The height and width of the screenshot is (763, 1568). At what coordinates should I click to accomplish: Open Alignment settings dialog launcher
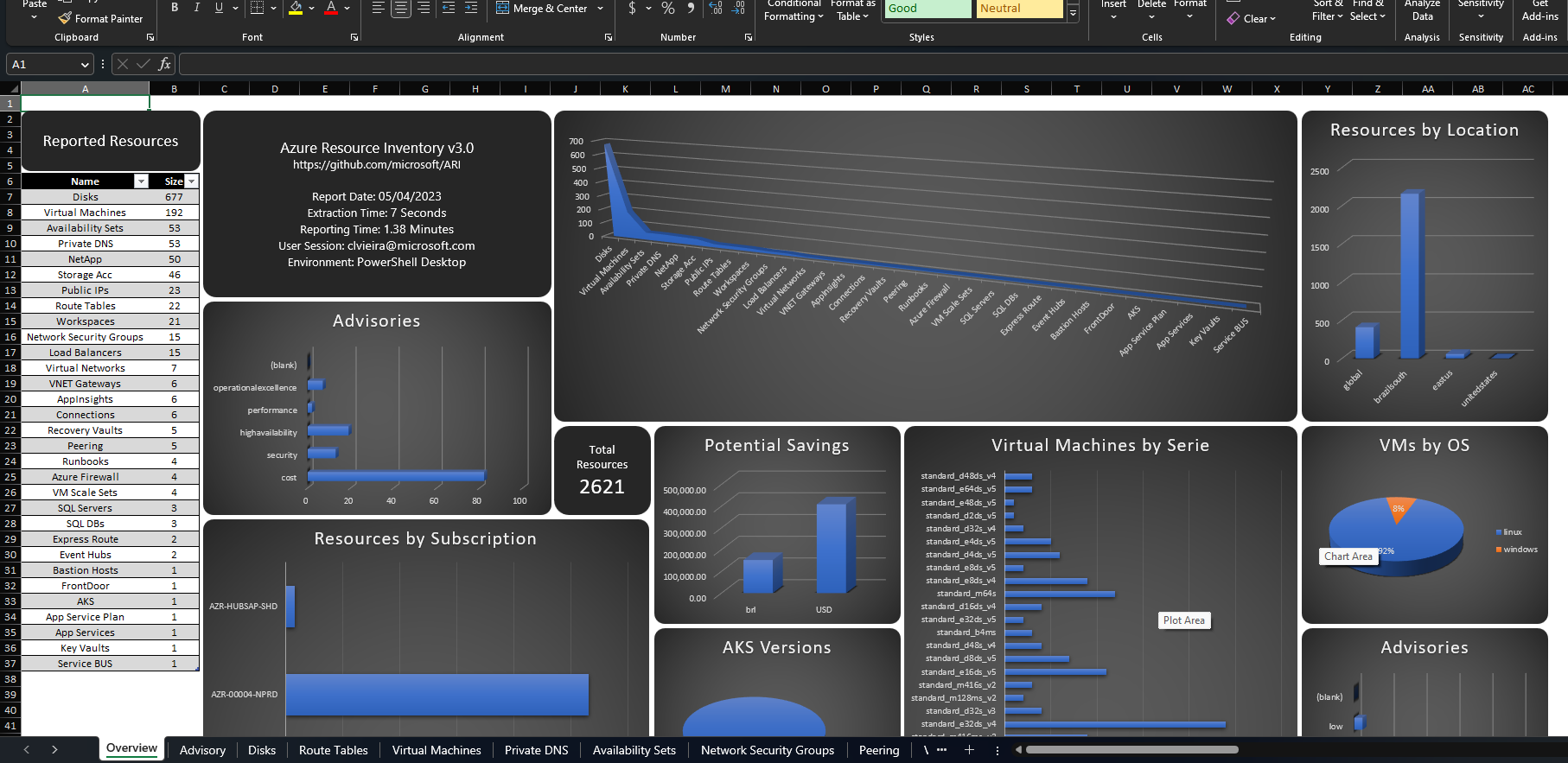[x=609, y=37]
